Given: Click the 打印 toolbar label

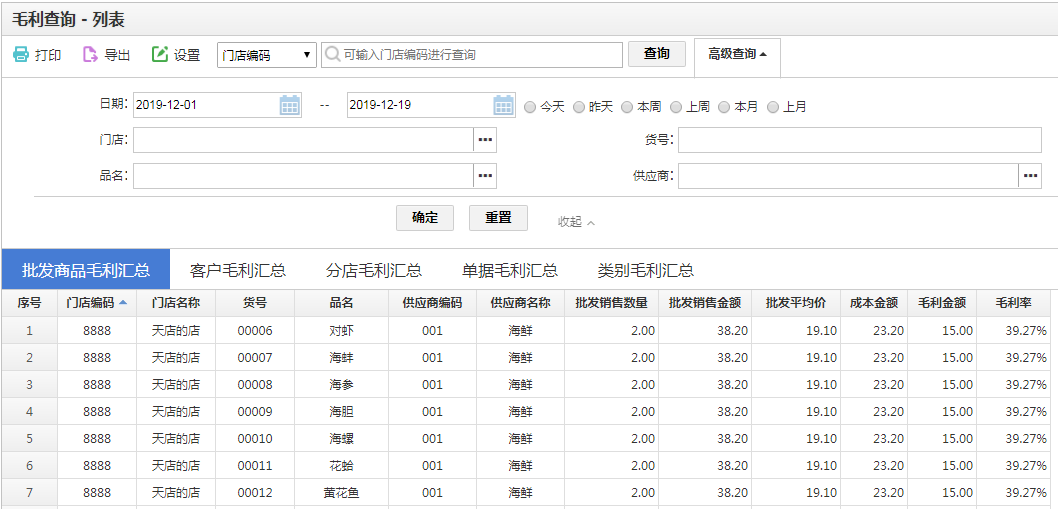Looking at the screenshot, I should click(x=48, y=55).
